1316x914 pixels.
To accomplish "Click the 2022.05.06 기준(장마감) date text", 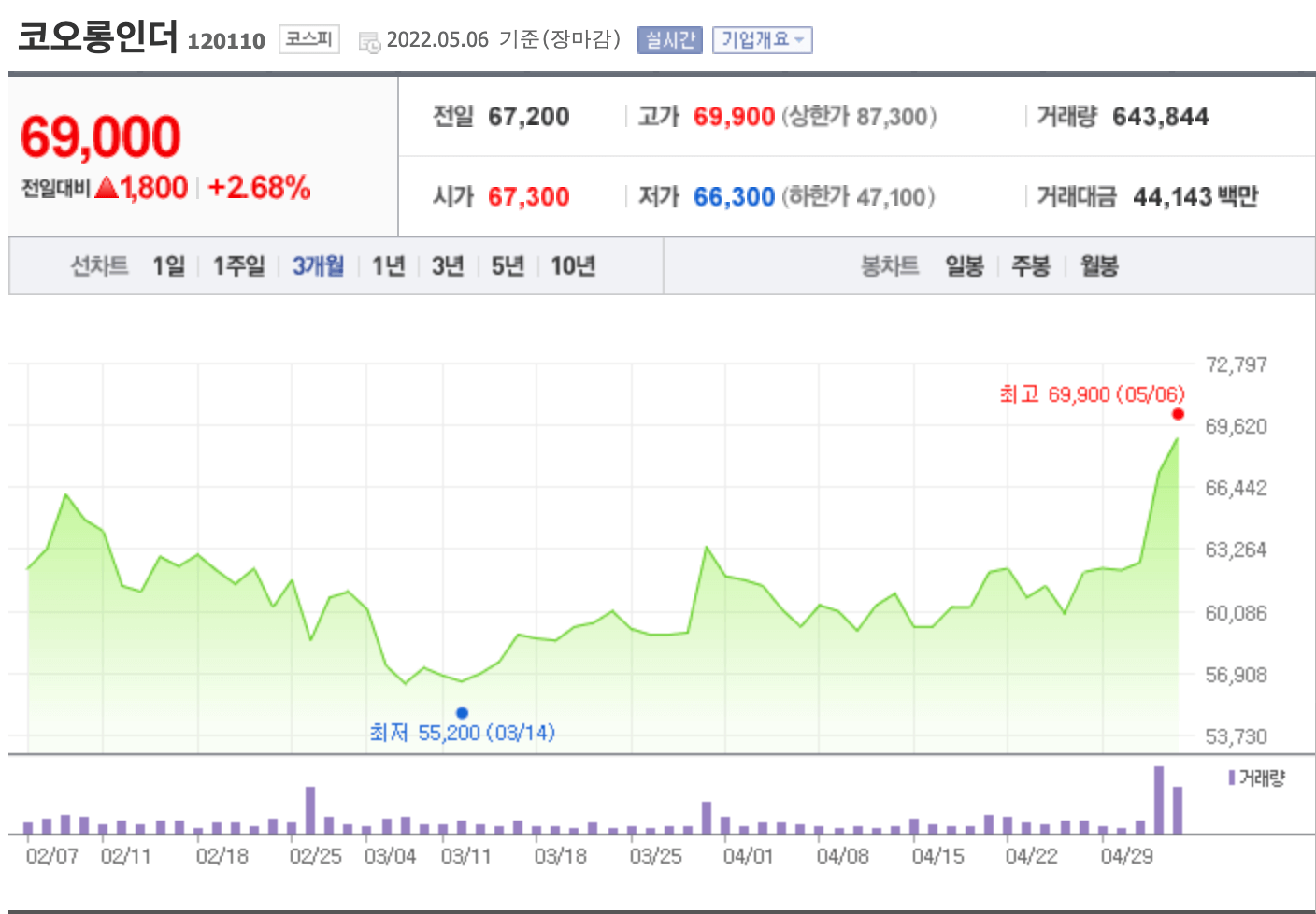I will tap(504, 39).
